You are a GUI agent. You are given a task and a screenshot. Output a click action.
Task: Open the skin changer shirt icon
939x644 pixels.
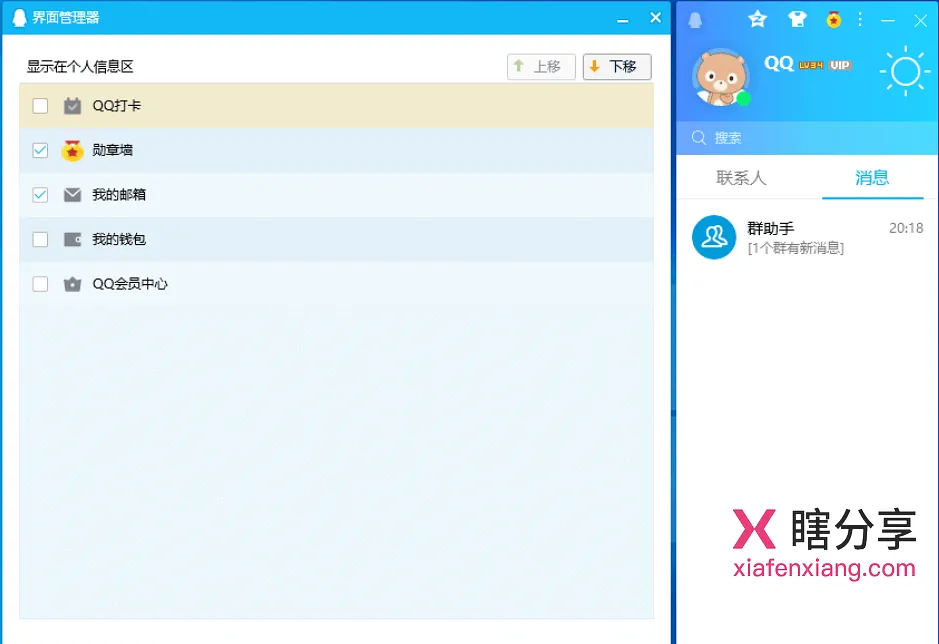coord(797,19)
